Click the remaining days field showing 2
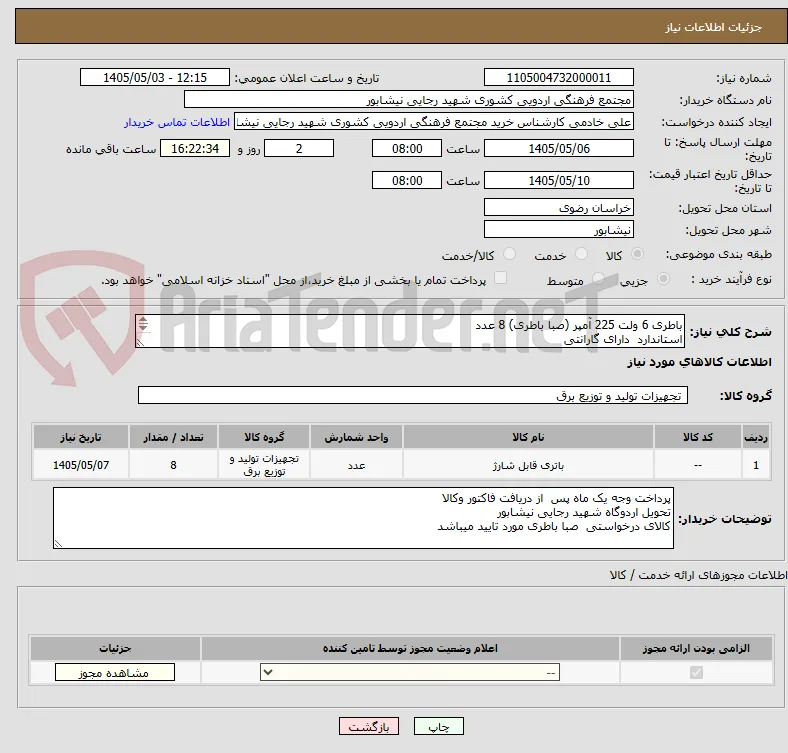Image resolution: width=788 pixels, height=753 pixels. [x=299, y=148]
